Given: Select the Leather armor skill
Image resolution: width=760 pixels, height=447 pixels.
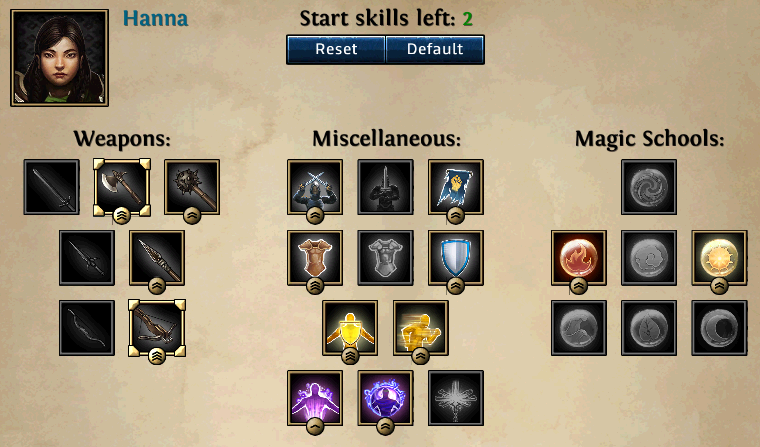Looking at the screenshot, I should (x=315, y=257).
